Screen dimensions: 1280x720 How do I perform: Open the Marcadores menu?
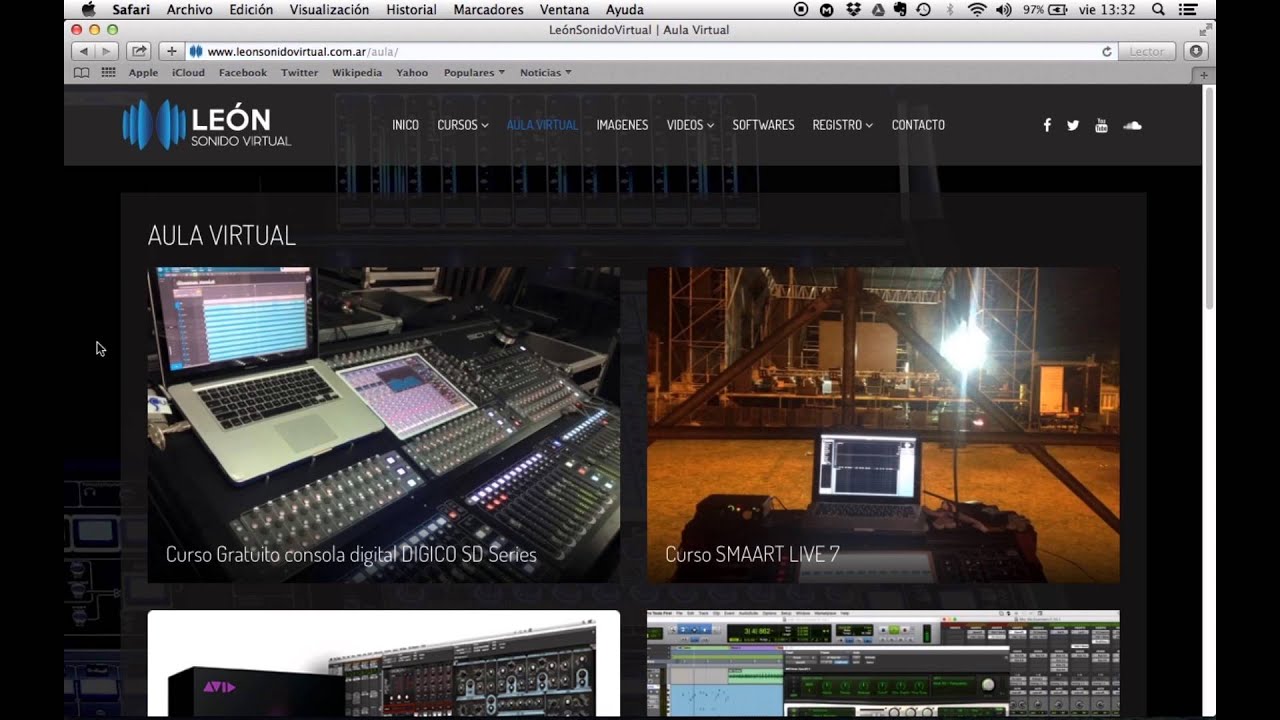click(x=488, y=10)
